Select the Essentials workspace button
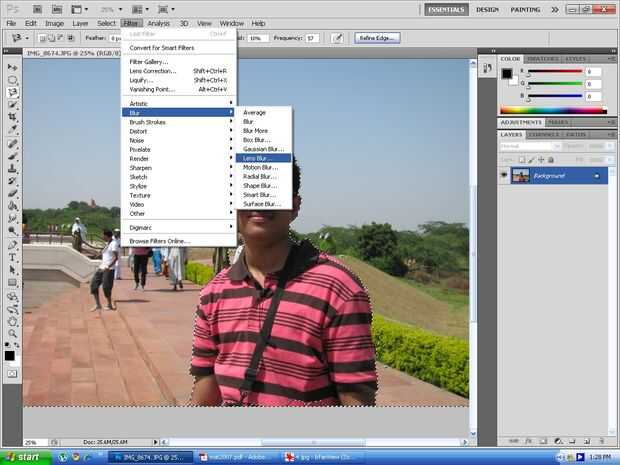The image size is (620, 465). point(446,9)
